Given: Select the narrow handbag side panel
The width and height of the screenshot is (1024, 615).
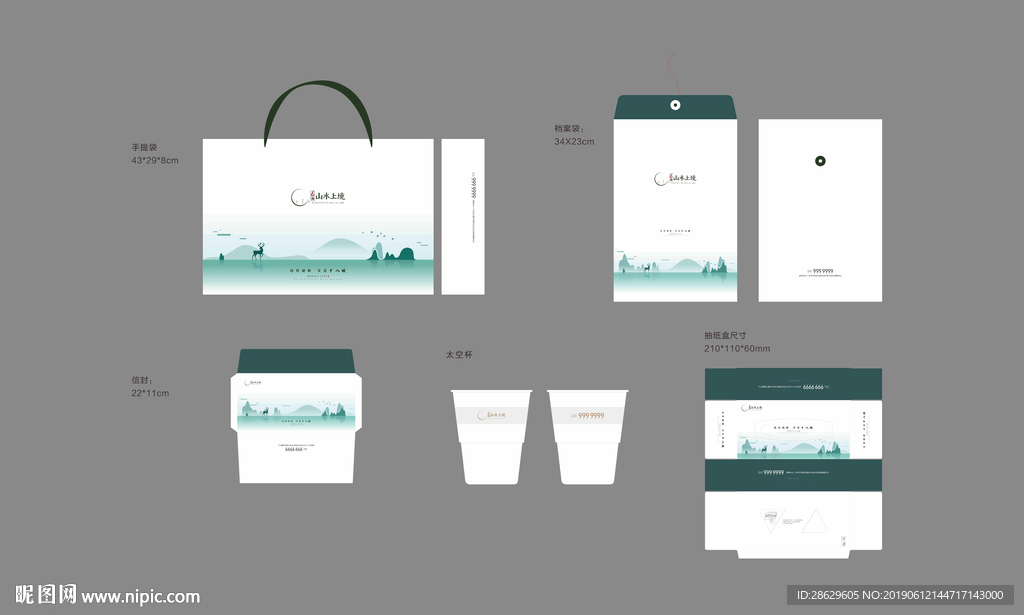Looking at the screenshot, I should (x=463, y=216).
